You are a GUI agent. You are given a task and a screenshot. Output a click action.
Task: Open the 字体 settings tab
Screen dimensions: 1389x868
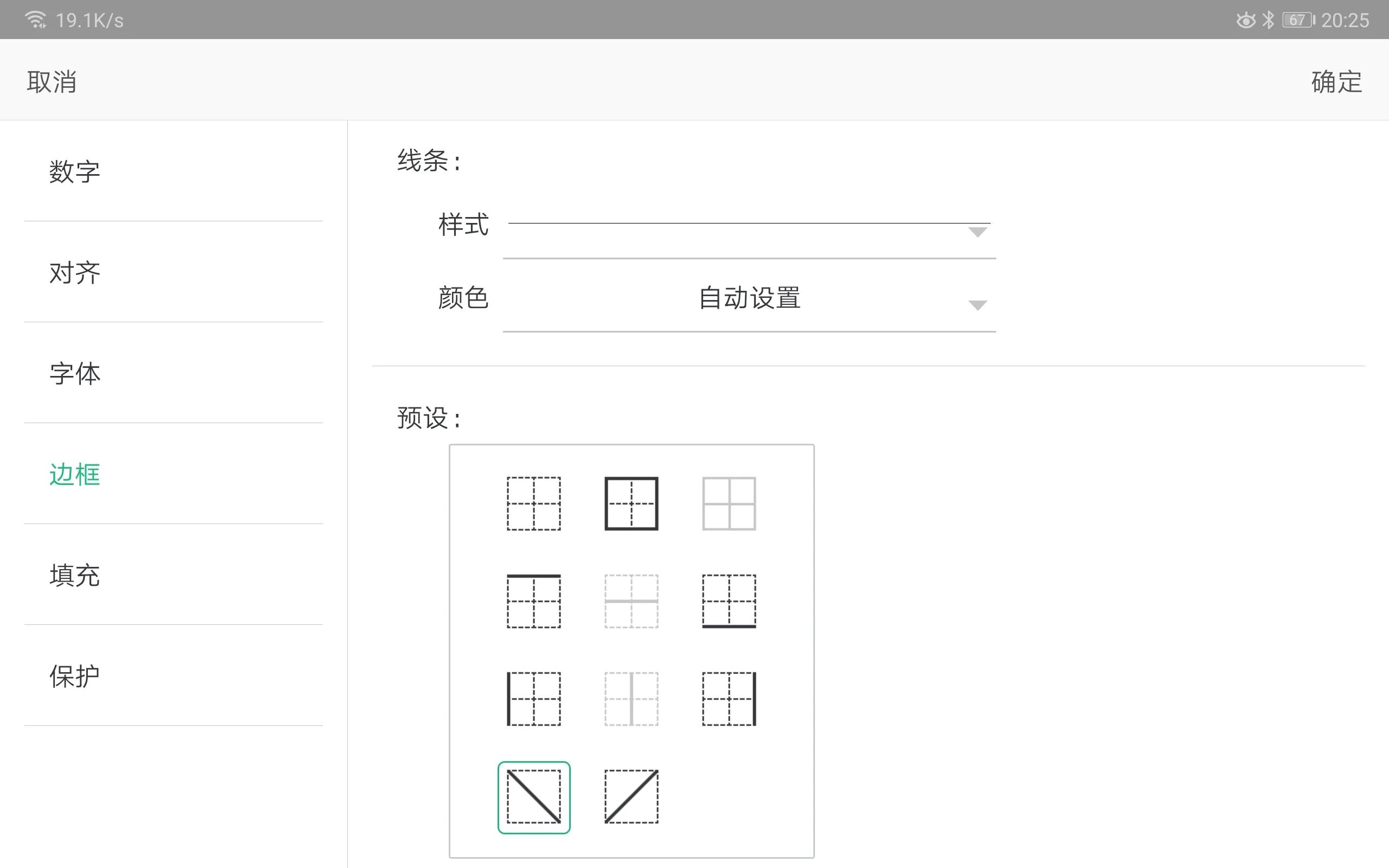tap(75, 374)
